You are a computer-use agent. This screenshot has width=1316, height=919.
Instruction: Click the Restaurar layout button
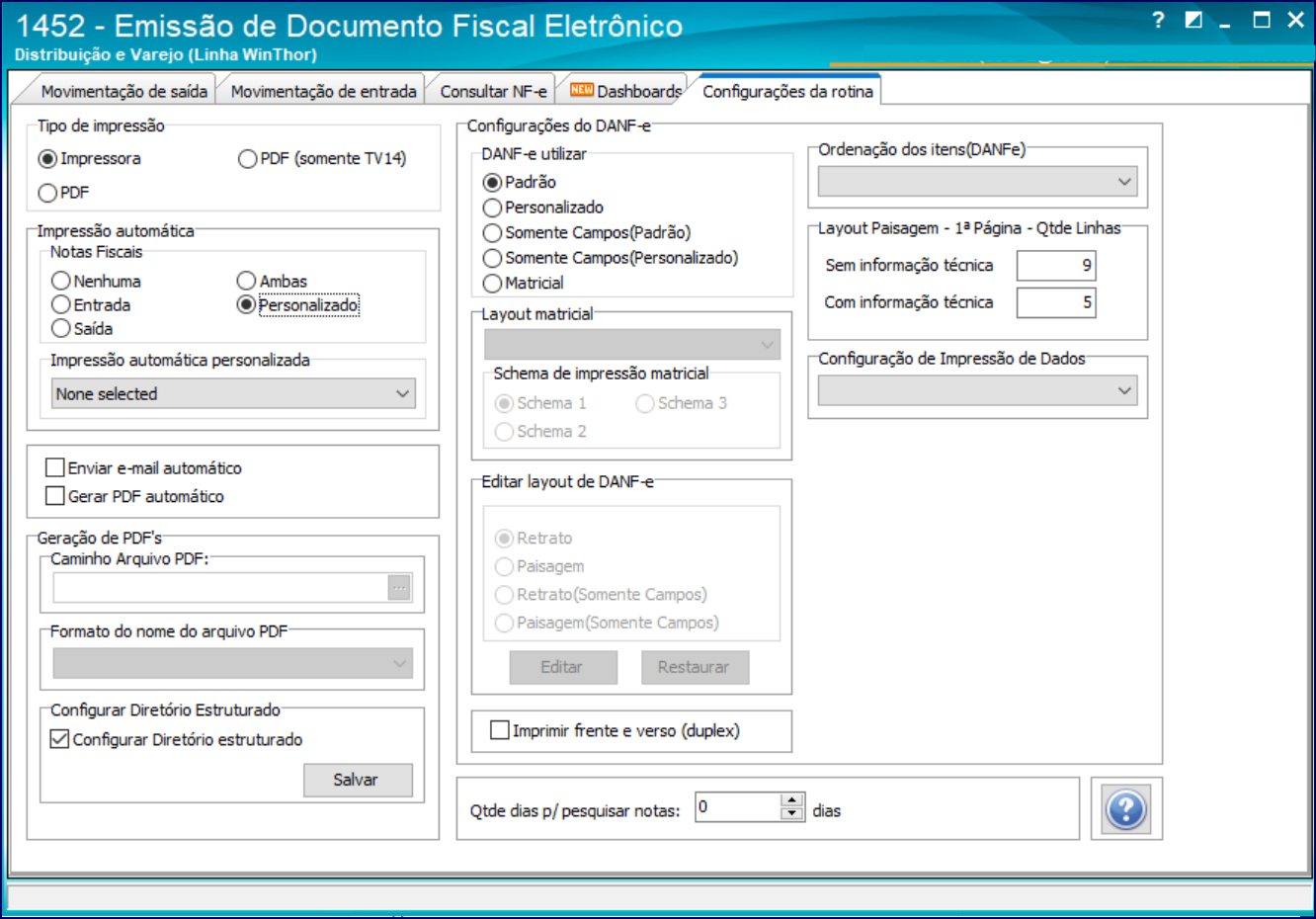coord(695,667)
